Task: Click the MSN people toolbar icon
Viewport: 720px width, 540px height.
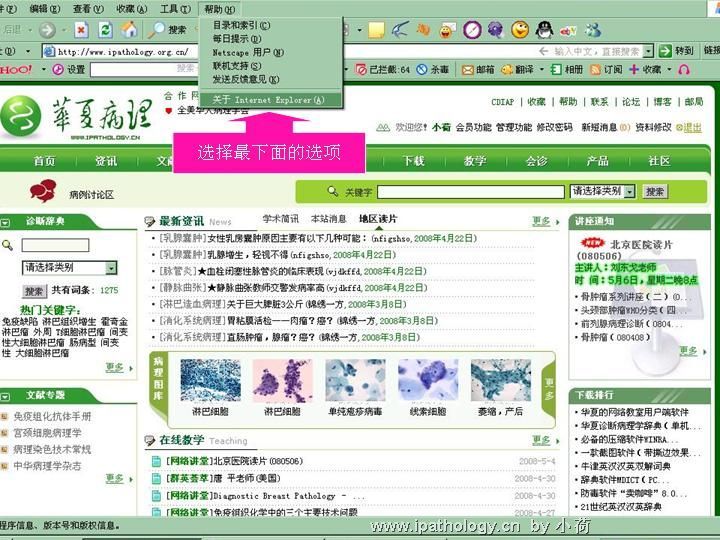Action: point(592,30)
